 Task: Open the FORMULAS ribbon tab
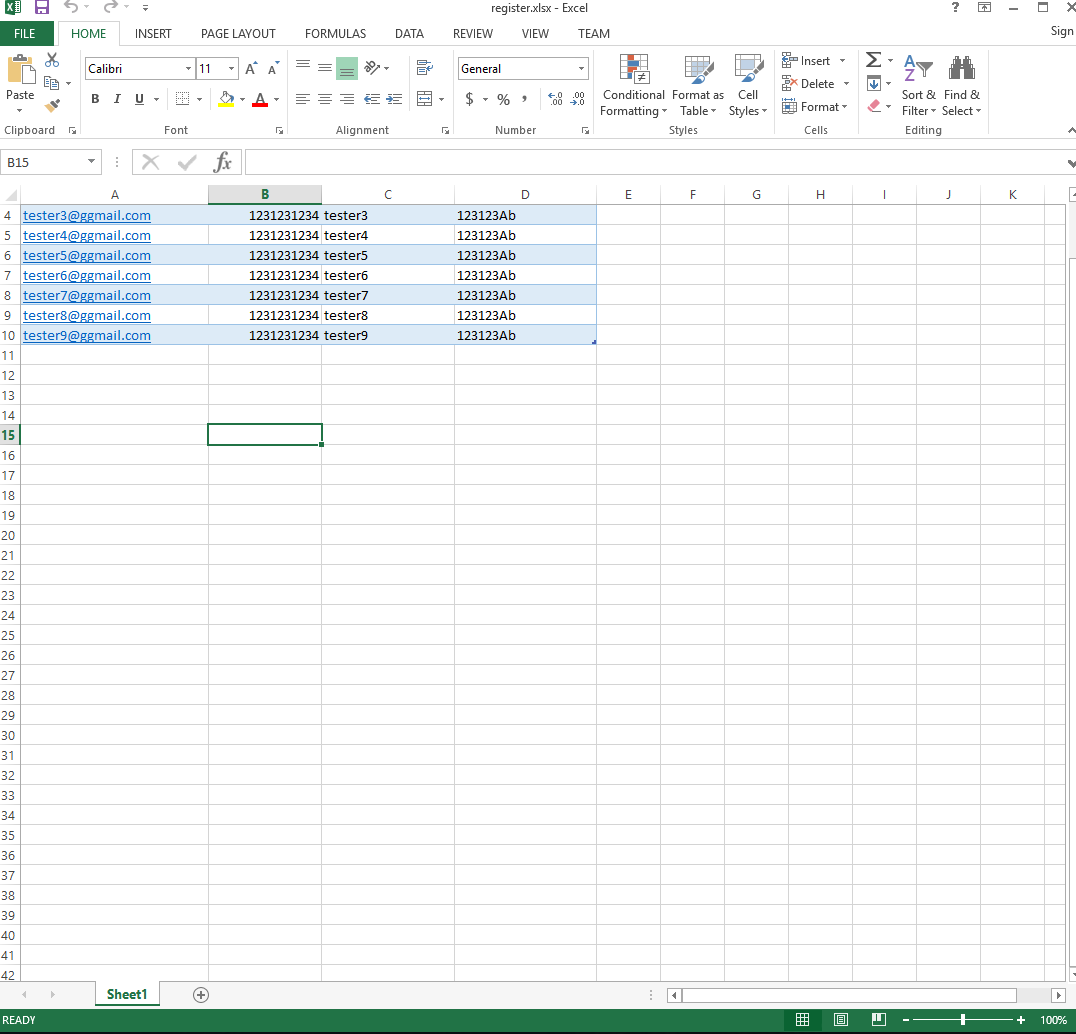(x=335, y=33)
